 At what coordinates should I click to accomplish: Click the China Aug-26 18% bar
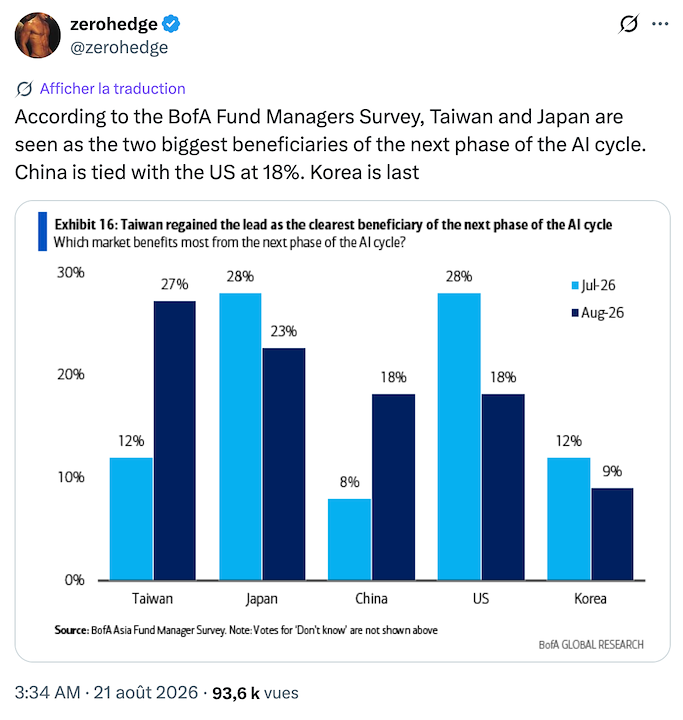pyautogui.click(x=394, y=487)
